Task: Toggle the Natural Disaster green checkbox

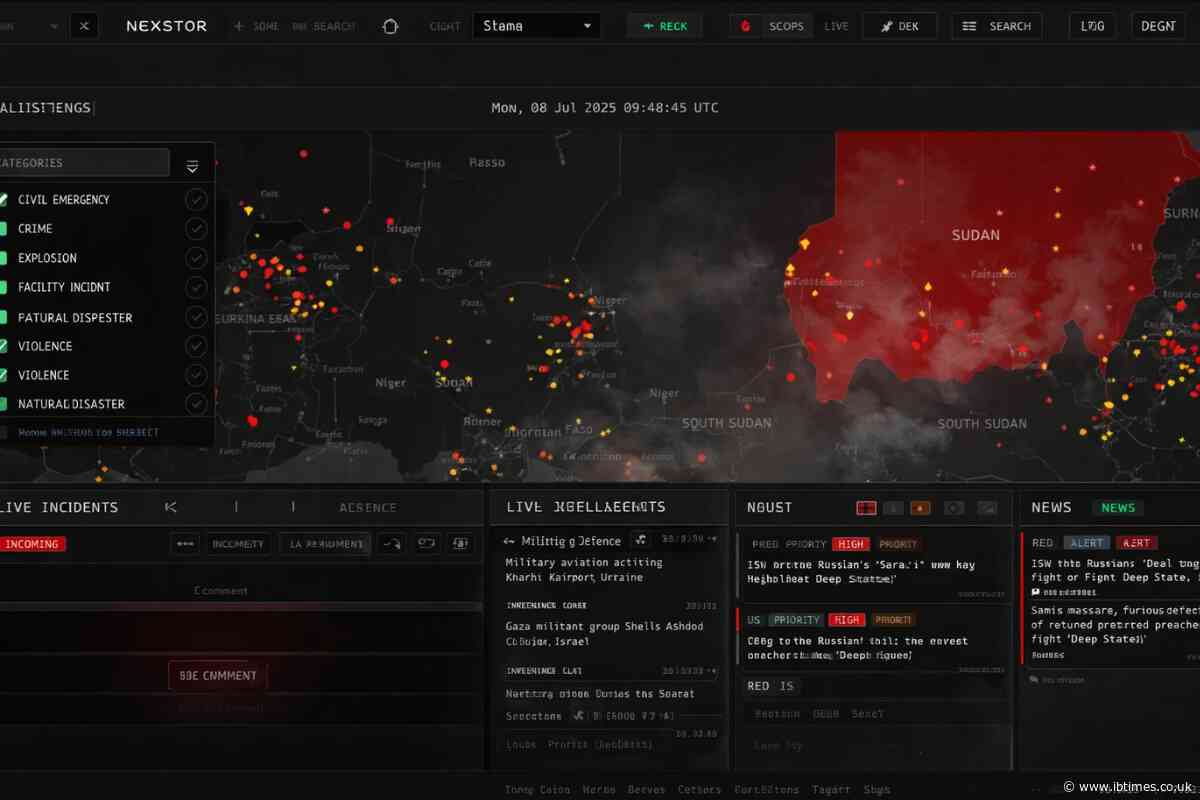Action: coord(3,404)
